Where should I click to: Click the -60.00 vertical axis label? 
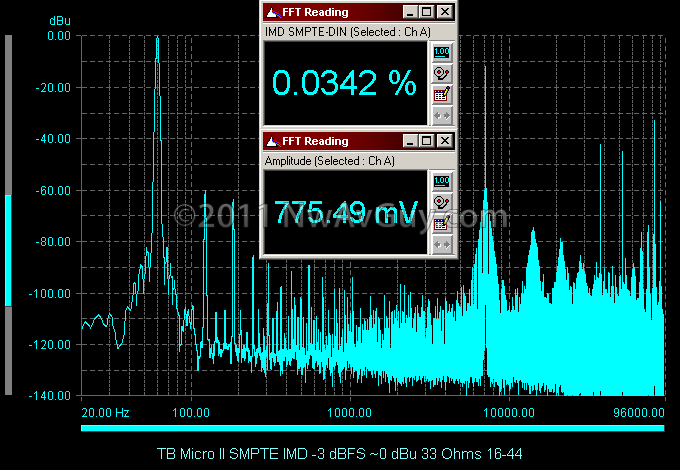click(53, 190)
